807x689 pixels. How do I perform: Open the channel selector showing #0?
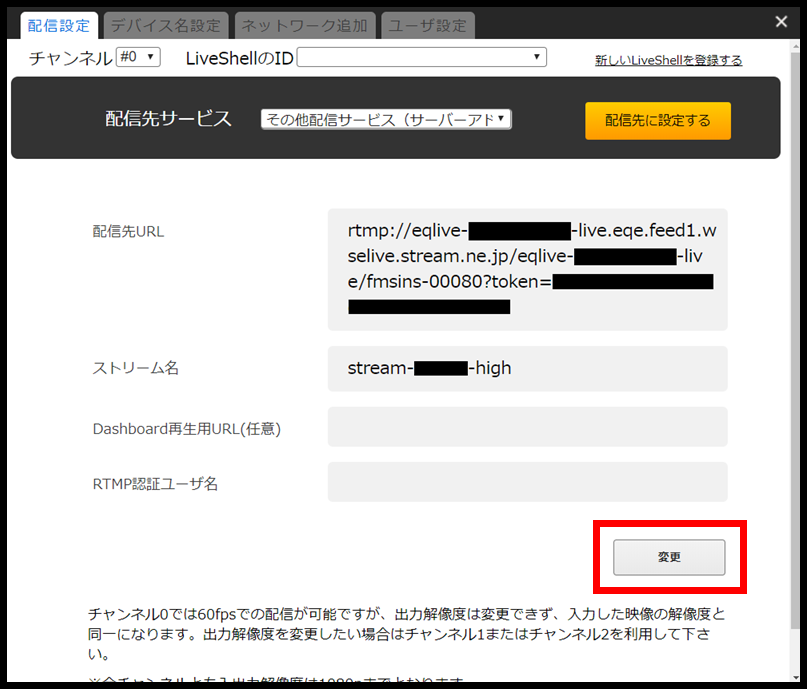pyautogui.click(x=137, y=57)
